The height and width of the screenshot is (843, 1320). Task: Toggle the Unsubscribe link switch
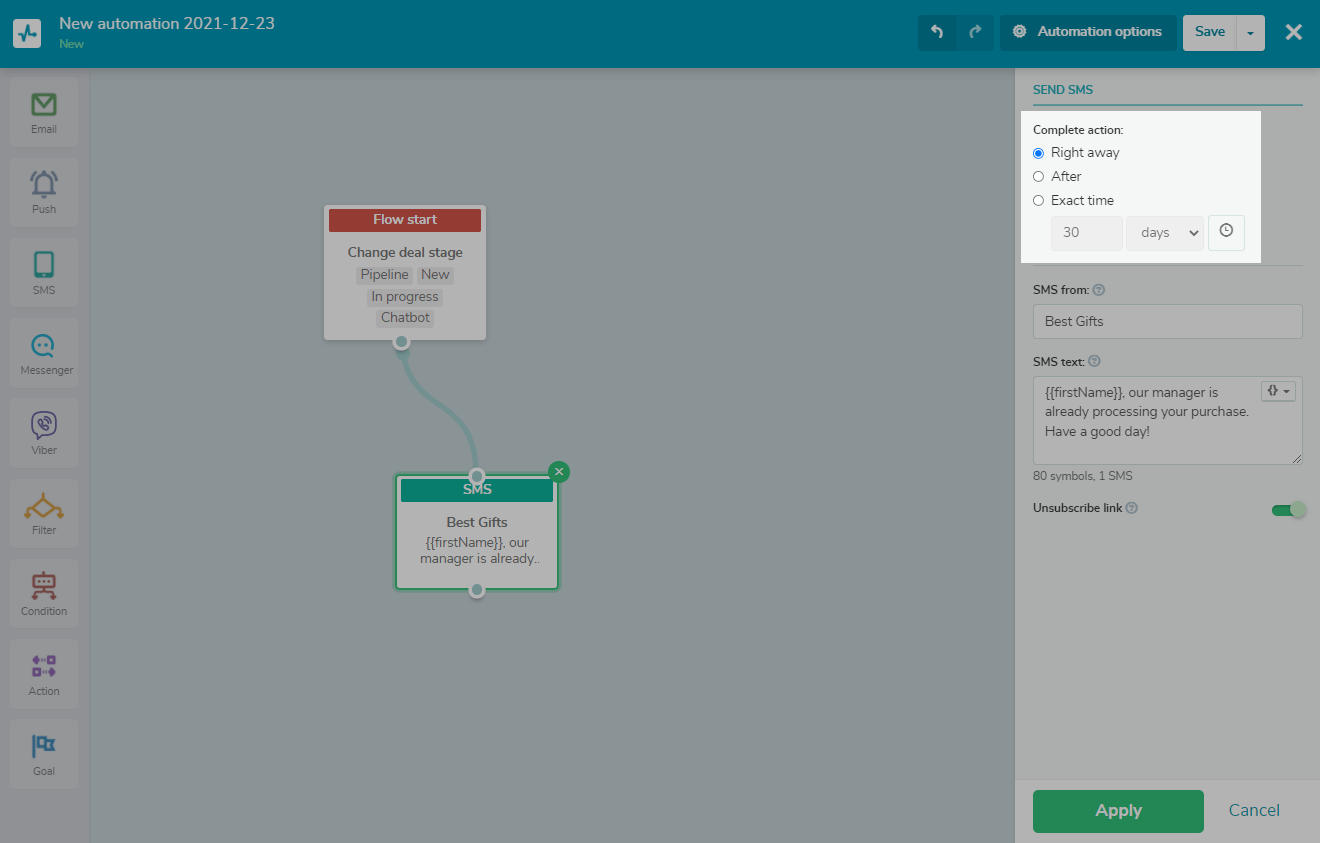1288,510
